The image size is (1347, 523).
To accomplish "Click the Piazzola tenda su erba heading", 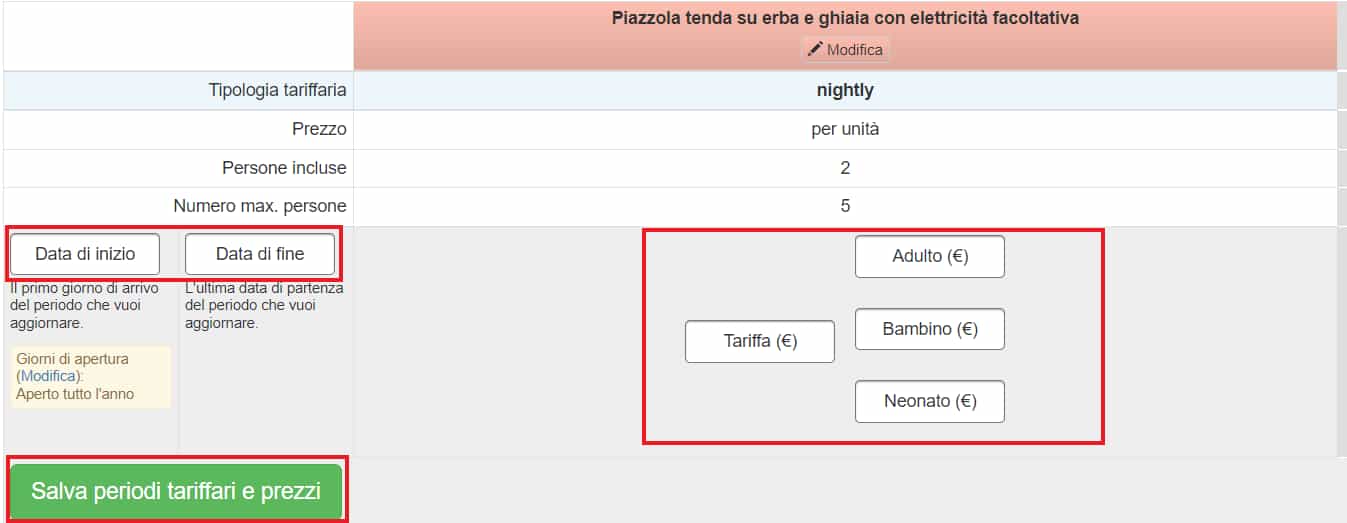I will [x=845, y=18].
